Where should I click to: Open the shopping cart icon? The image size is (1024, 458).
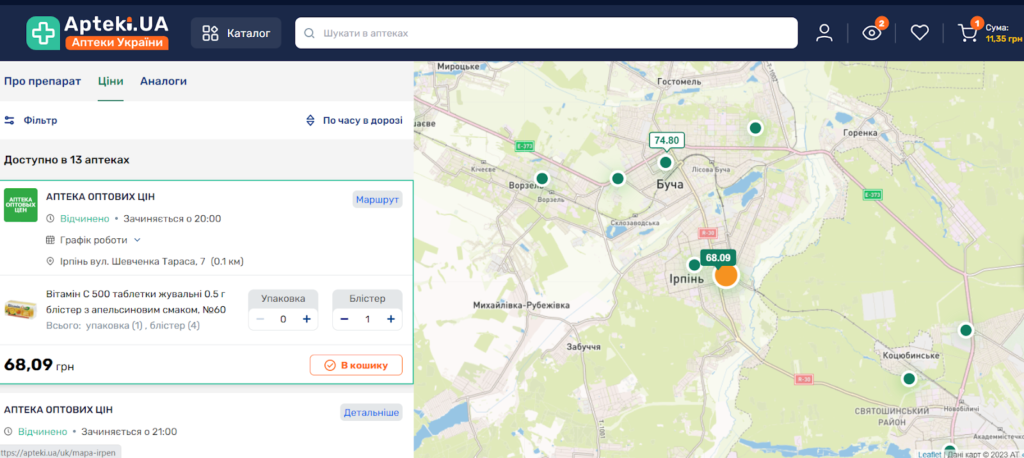point(967,33)
